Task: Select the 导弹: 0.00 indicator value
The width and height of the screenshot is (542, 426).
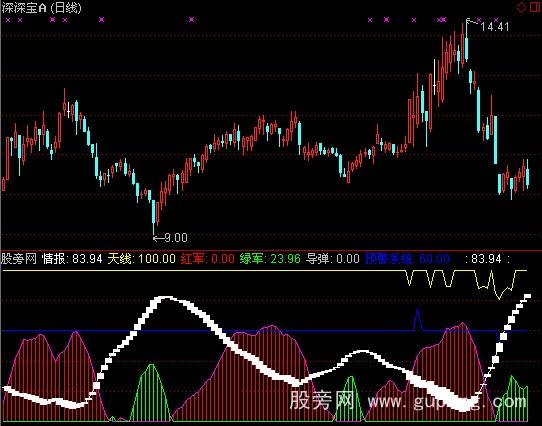Action: pyautogui.click(x=333, y=259)
